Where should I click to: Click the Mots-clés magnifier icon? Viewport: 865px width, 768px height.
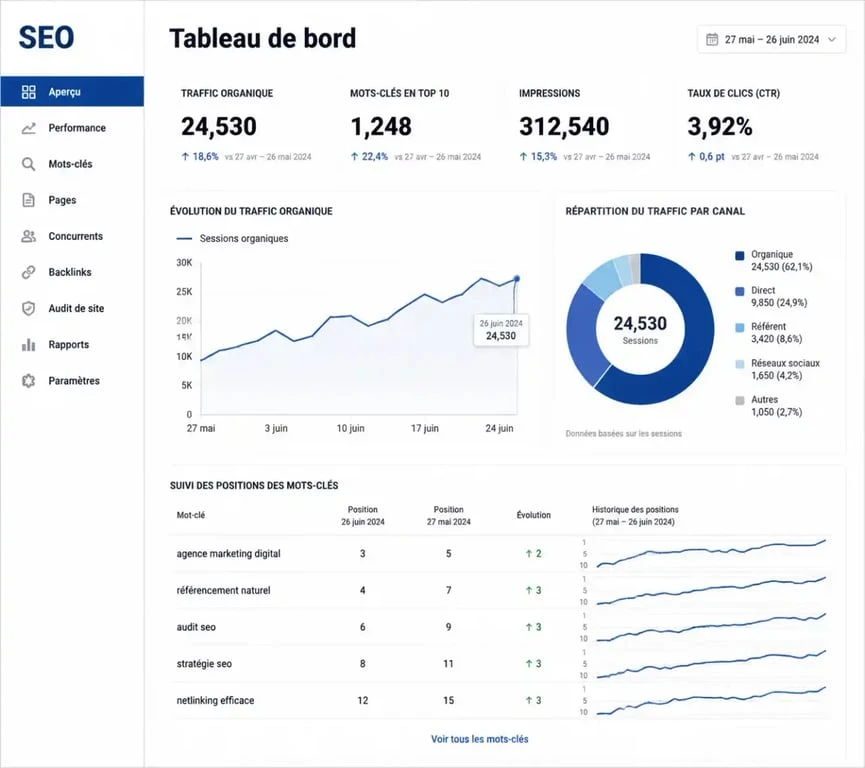pyautogui.click(x=29, y=164)
